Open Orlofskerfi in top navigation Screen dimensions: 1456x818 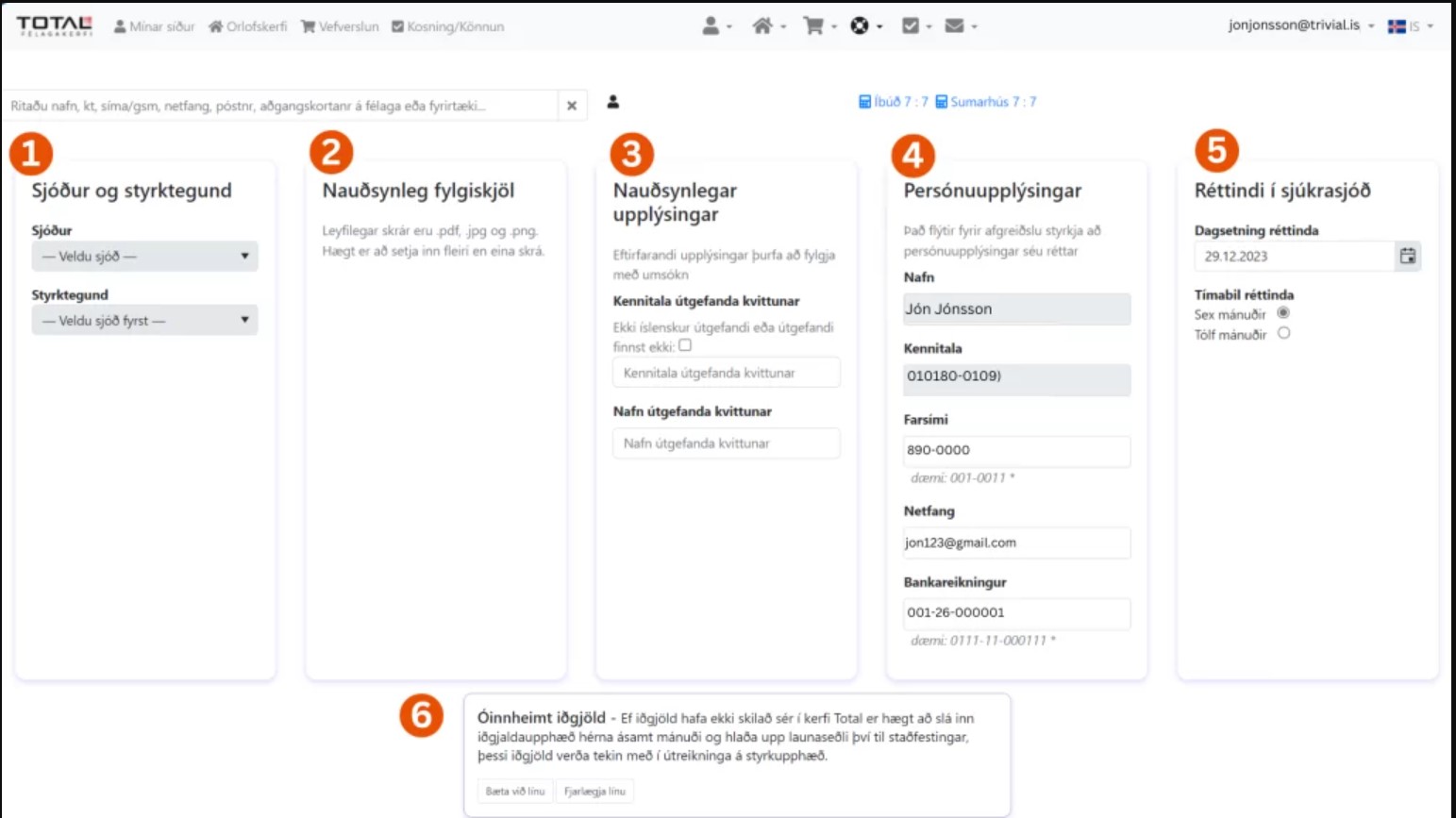(248, 26)
